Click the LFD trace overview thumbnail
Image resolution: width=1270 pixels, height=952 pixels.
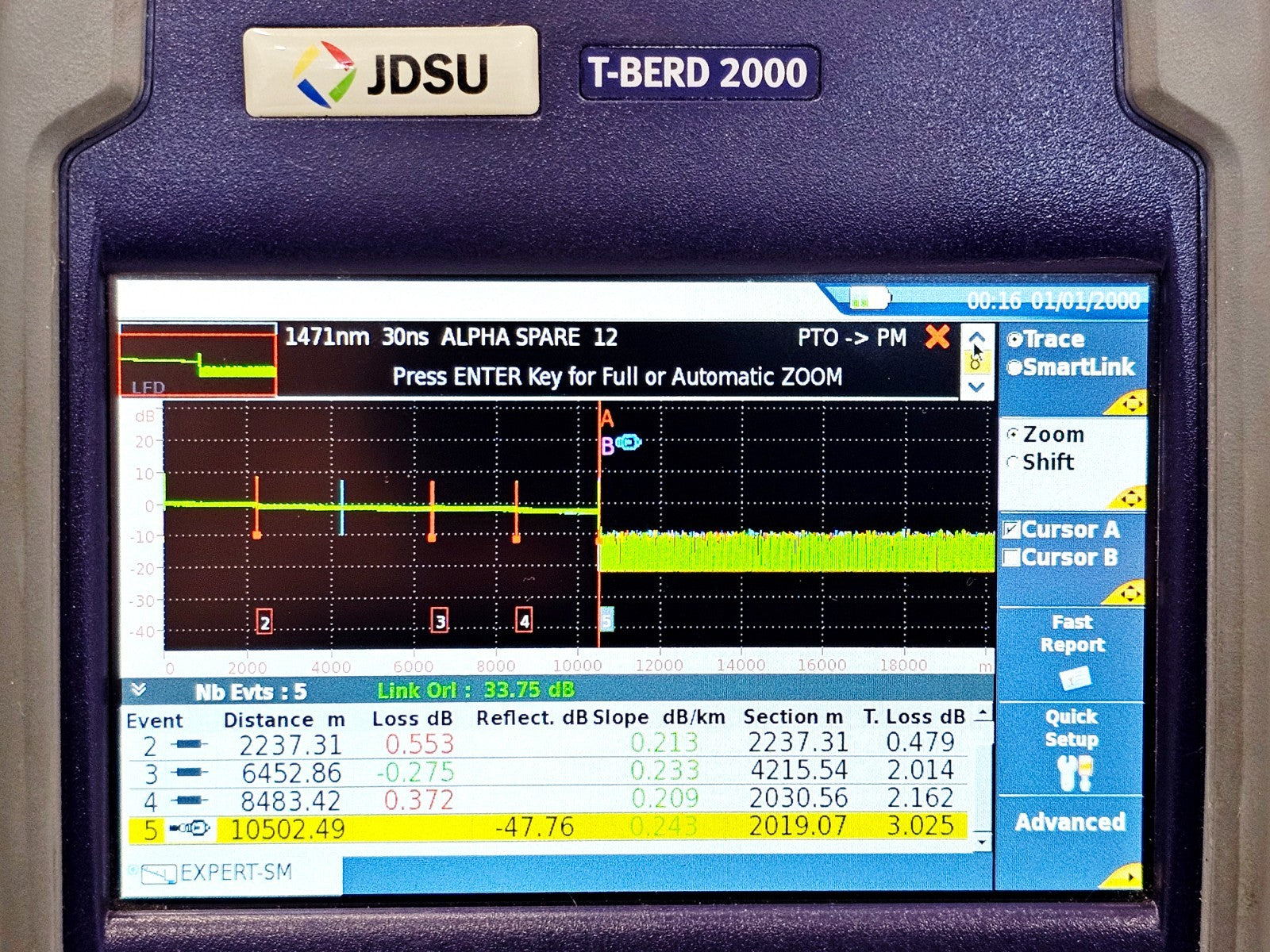(198, 359)
